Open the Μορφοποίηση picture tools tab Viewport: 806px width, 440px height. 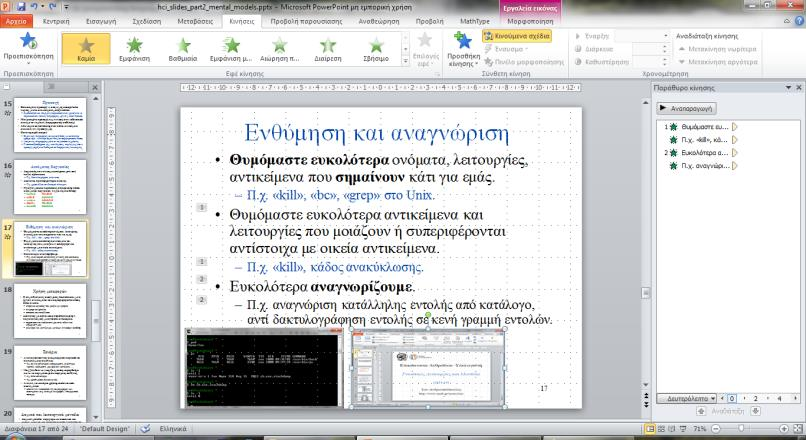coord(530,22)
